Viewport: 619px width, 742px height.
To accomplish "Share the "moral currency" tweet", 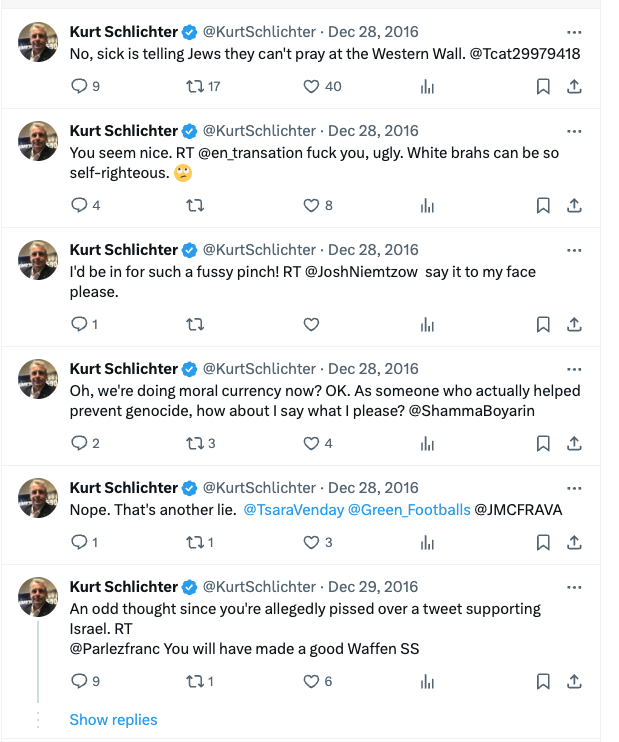I will click(x=575, y=444).
